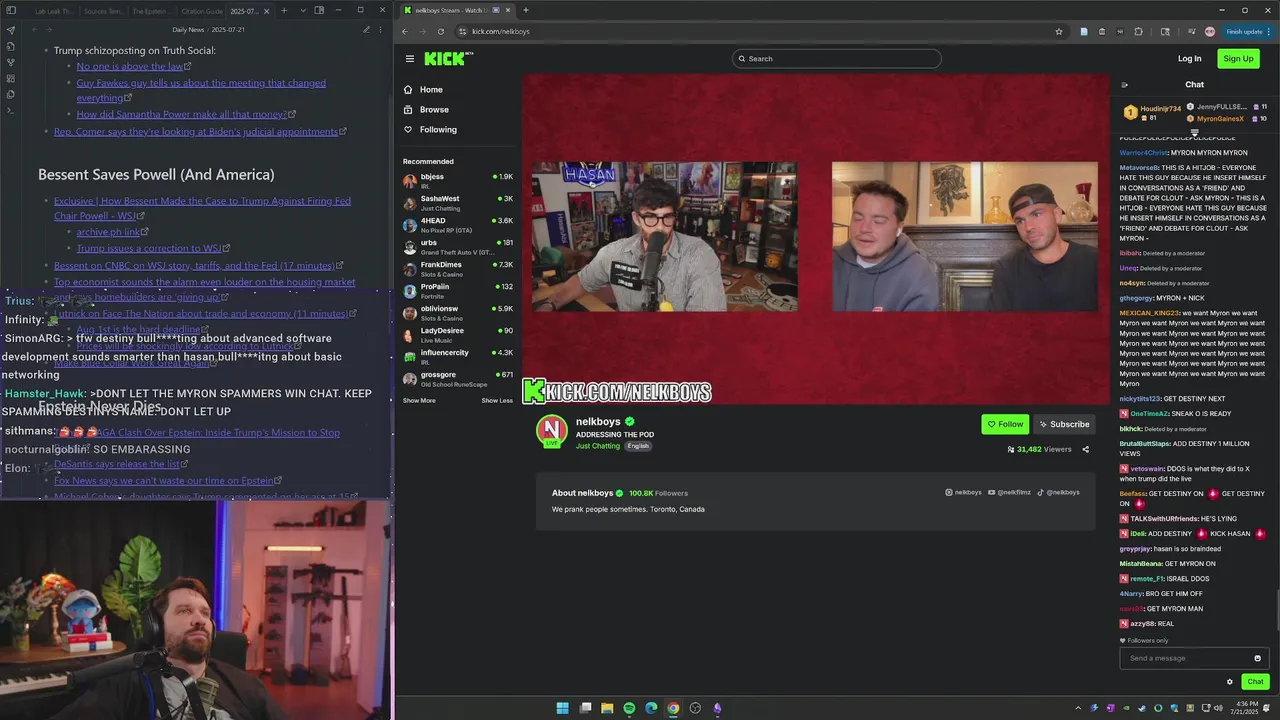Open command terminal icon in Obsidian ribbon
This screenshot has width=1280, height=720.
tap(11, 110)
